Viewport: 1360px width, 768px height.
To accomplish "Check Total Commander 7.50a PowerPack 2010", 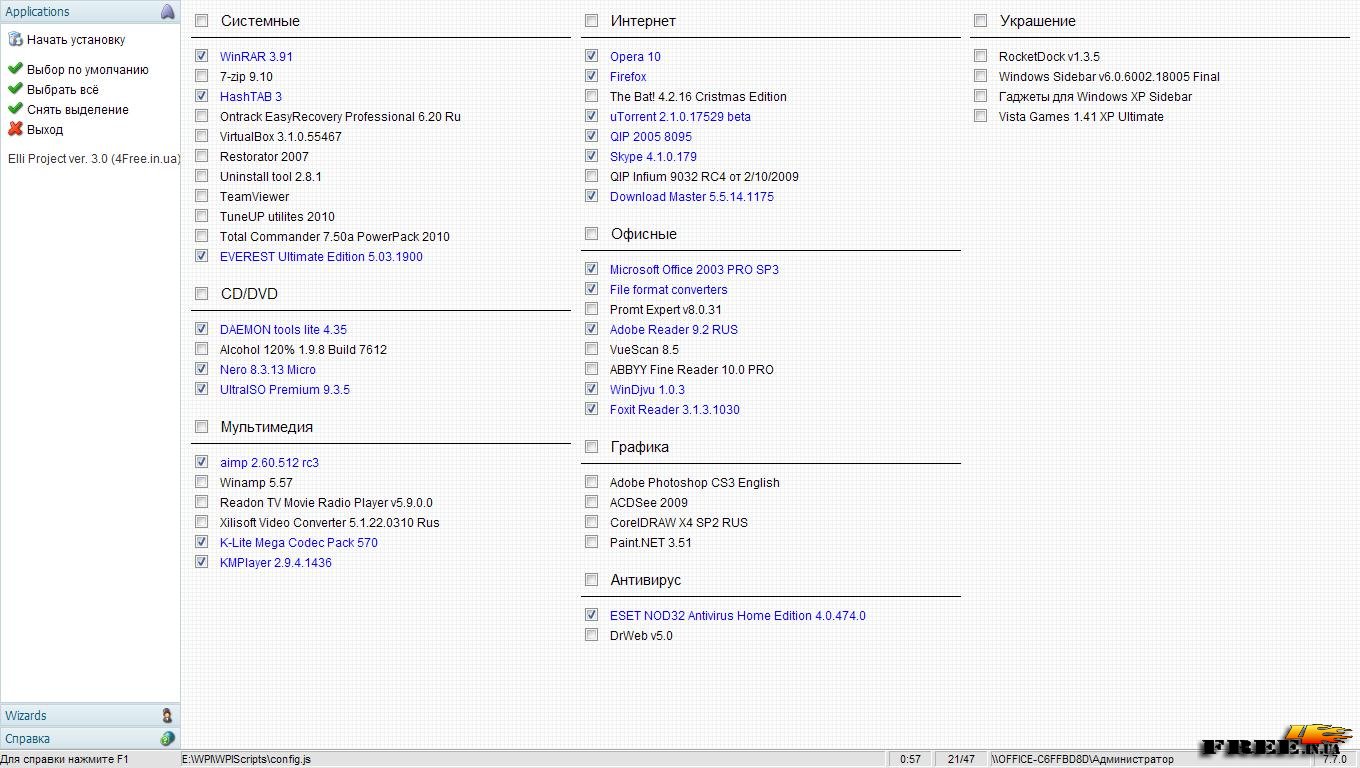I will [202, 236].
